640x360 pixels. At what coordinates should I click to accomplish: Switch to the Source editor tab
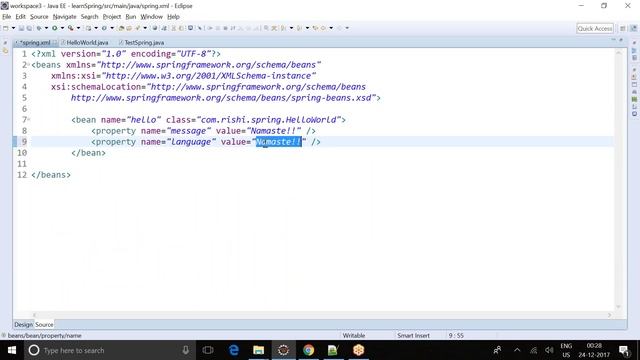pos(44,324)
